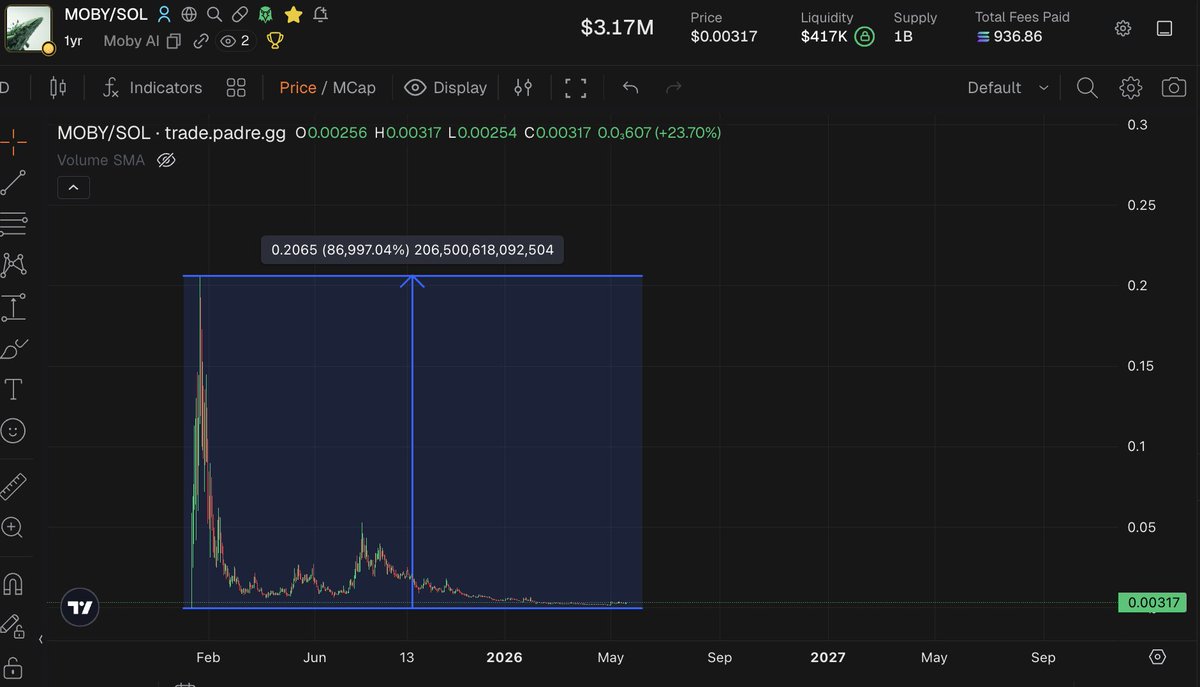Screen dimensions: 1200x687
Task: Switch chart to MCap mode
Action: point(354,88)
